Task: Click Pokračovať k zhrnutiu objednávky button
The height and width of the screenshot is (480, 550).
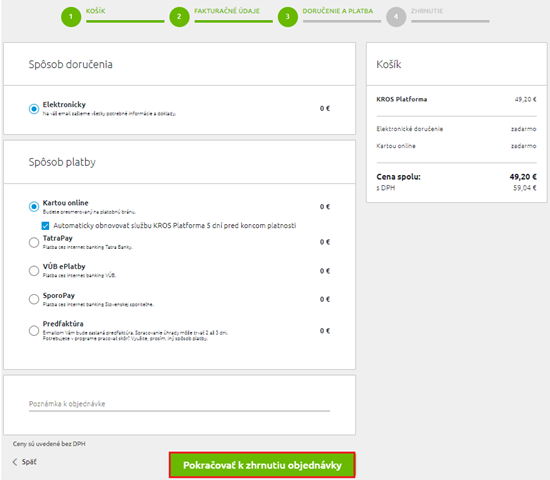Action: tap(262, 465)
